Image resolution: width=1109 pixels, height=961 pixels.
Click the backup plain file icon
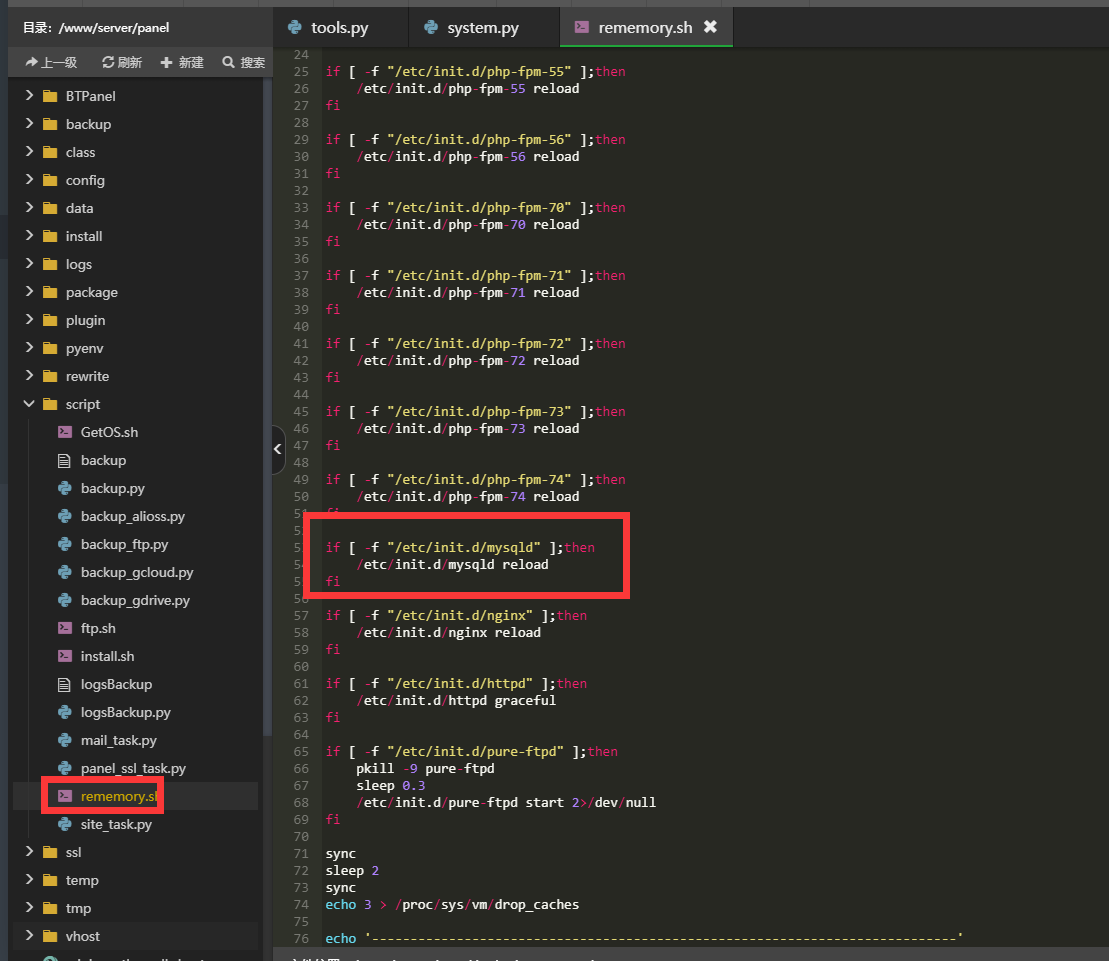tap(64, 460)
